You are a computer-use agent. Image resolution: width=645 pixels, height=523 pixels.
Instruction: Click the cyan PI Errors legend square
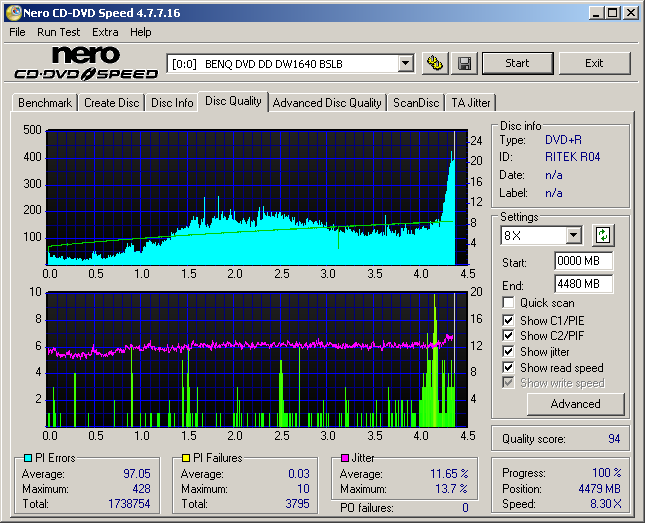click(28, 458)
